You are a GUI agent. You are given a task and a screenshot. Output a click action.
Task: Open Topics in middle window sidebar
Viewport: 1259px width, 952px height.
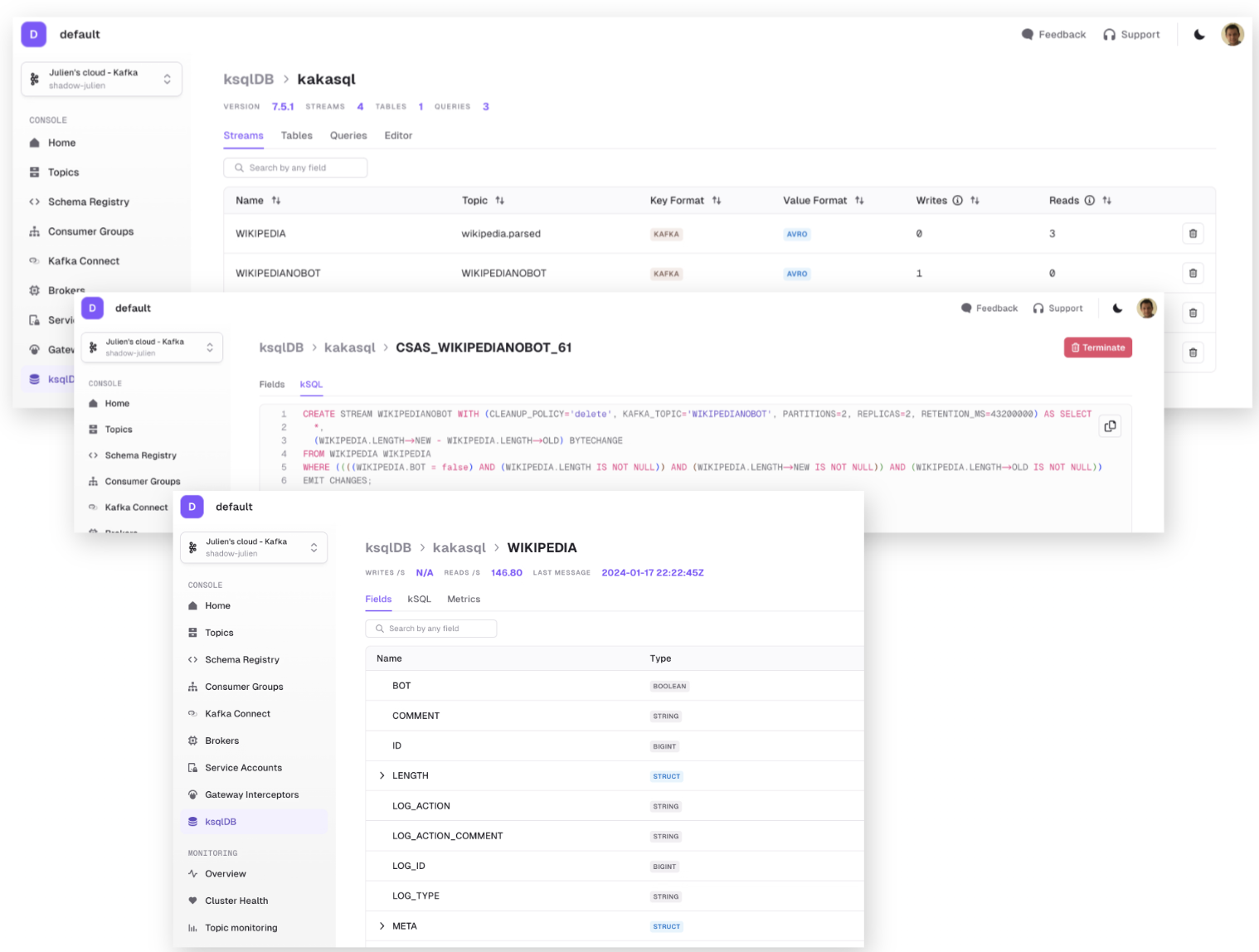point(119,430)
